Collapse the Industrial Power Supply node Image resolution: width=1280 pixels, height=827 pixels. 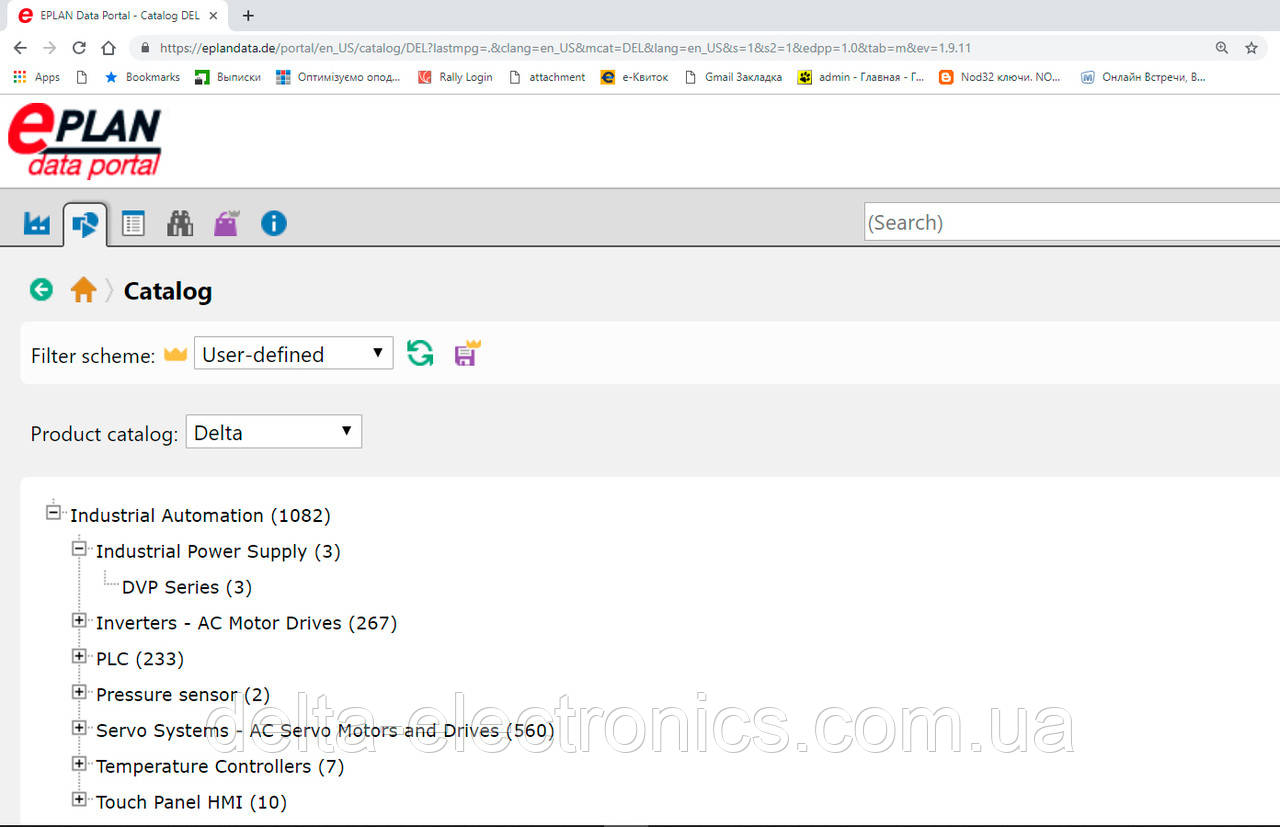pyautogui.click(x=79, y=548)
